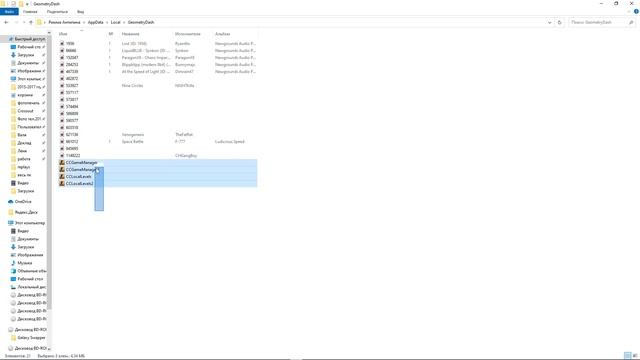
Task: Open the quick access toolbar customize arrow
Action: (27, 4)
